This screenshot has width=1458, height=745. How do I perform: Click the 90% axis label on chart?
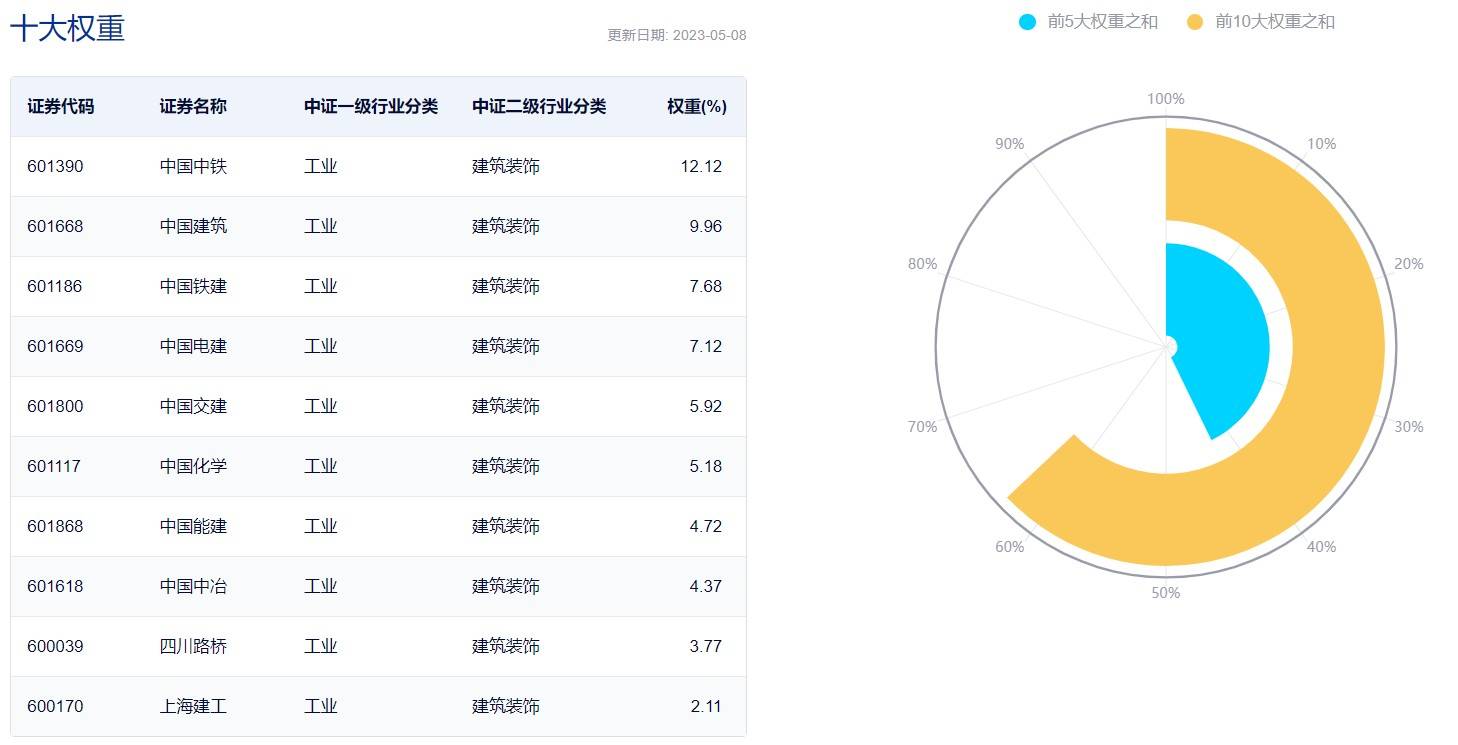pos(1010,144)
